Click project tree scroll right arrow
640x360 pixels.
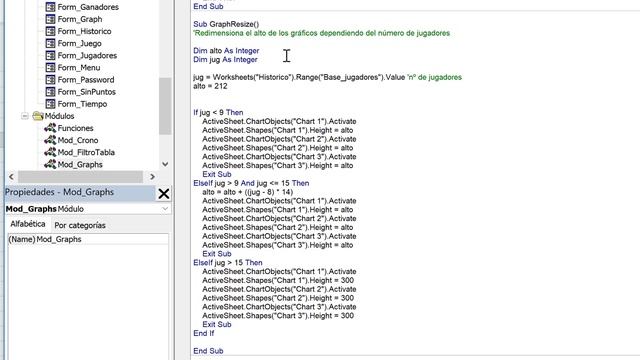tap(152, 177)
